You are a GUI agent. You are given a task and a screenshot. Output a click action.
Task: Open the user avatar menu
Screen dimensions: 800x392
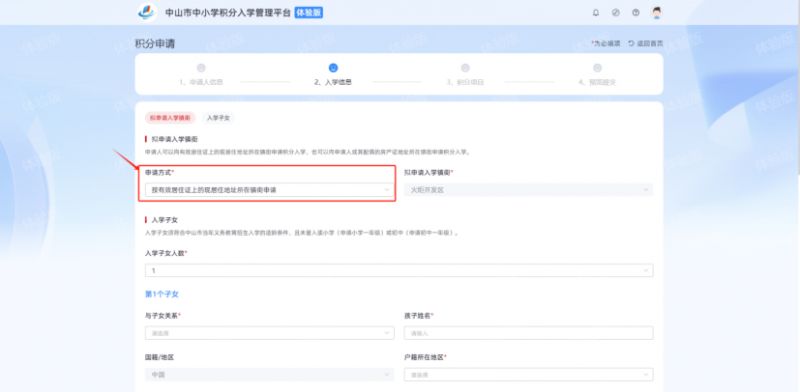click(657, 13)
